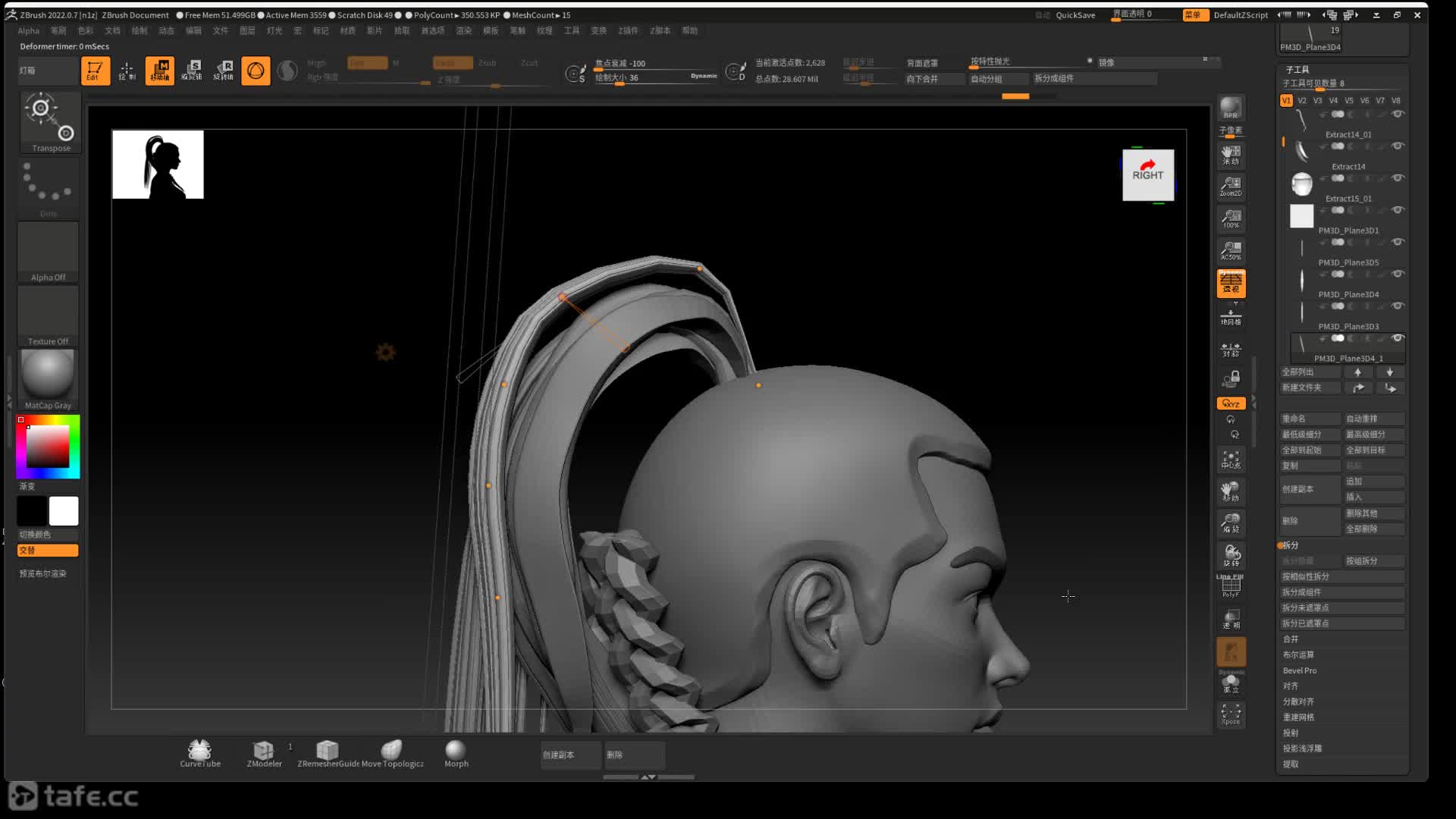Select the ZRemesherGuide brush
Image resolution: width=1456 pixels, height=819 pixels.
[328, 754]
